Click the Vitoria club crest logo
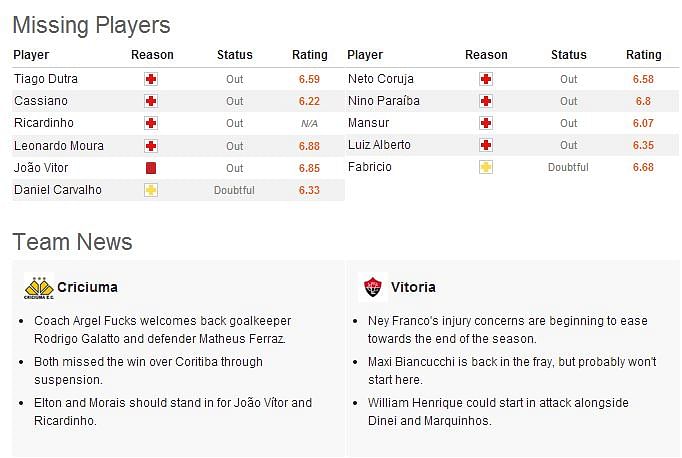Viewport: 682px width, 458px height. 373,287
